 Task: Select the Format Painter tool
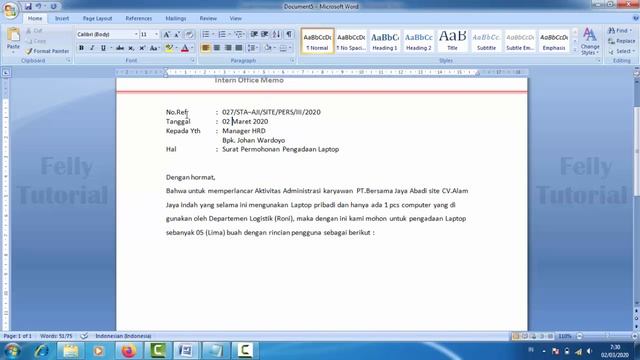(x=47, y=51)
